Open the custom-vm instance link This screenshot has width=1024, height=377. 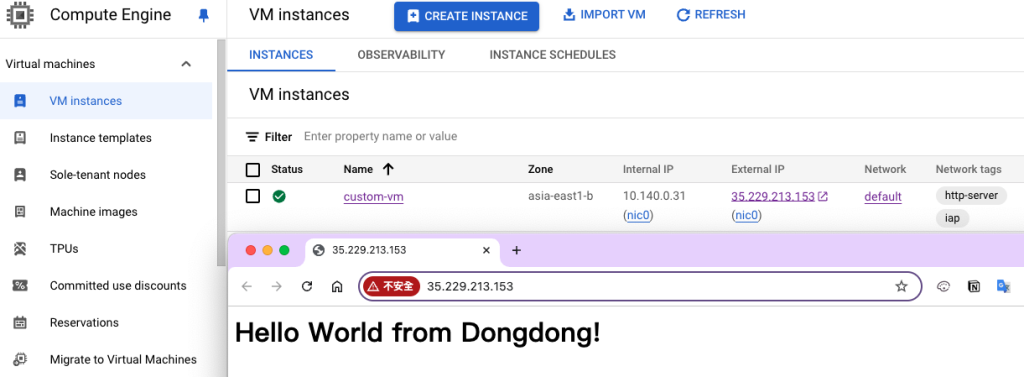[x=374, y=196]
